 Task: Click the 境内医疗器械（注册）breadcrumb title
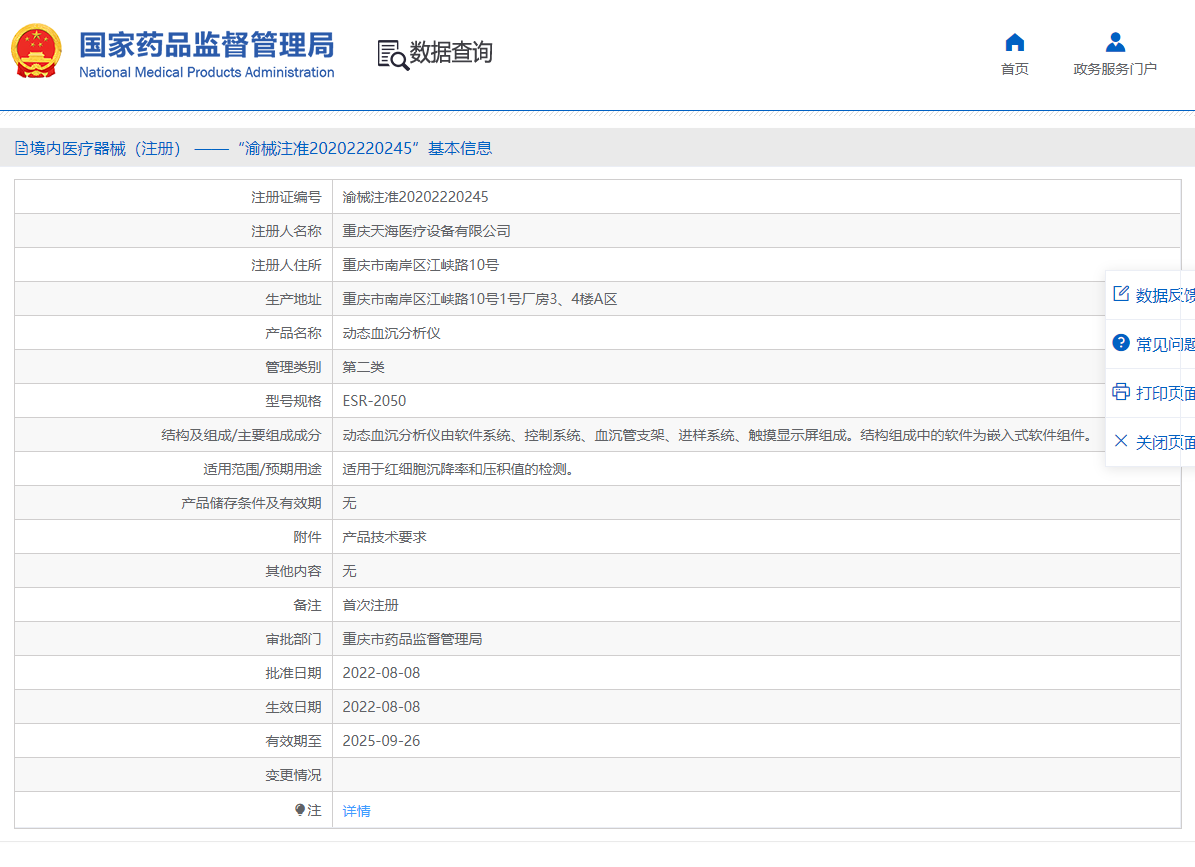coord(105,149)
